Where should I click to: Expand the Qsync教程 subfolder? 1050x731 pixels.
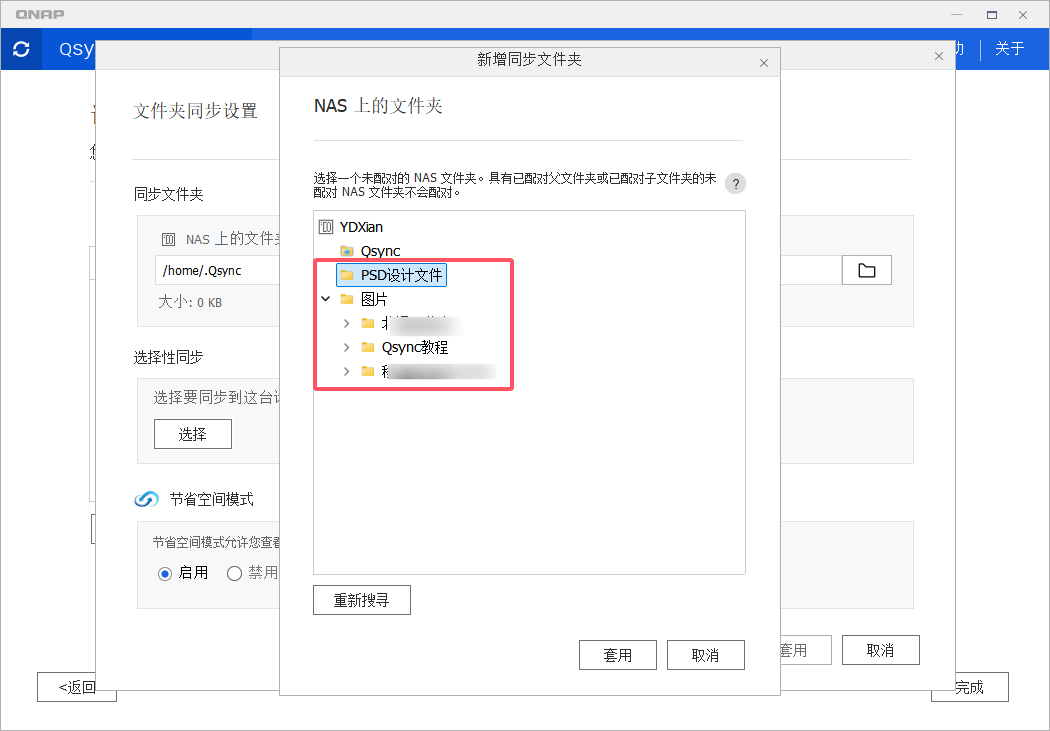coord(346,347)
